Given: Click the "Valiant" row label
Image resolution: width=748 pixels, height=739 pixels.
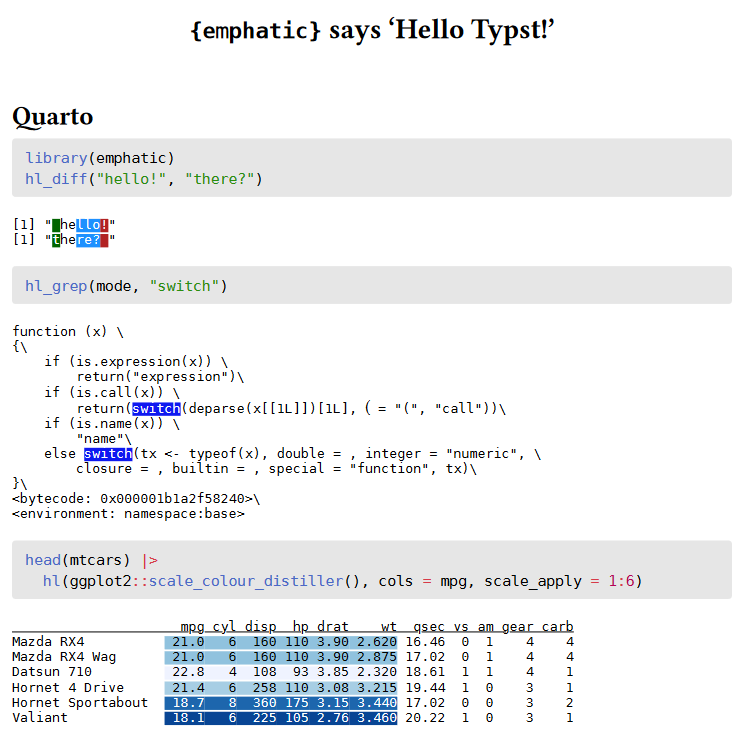Looking at the screenshot, I should pos(40,718).
